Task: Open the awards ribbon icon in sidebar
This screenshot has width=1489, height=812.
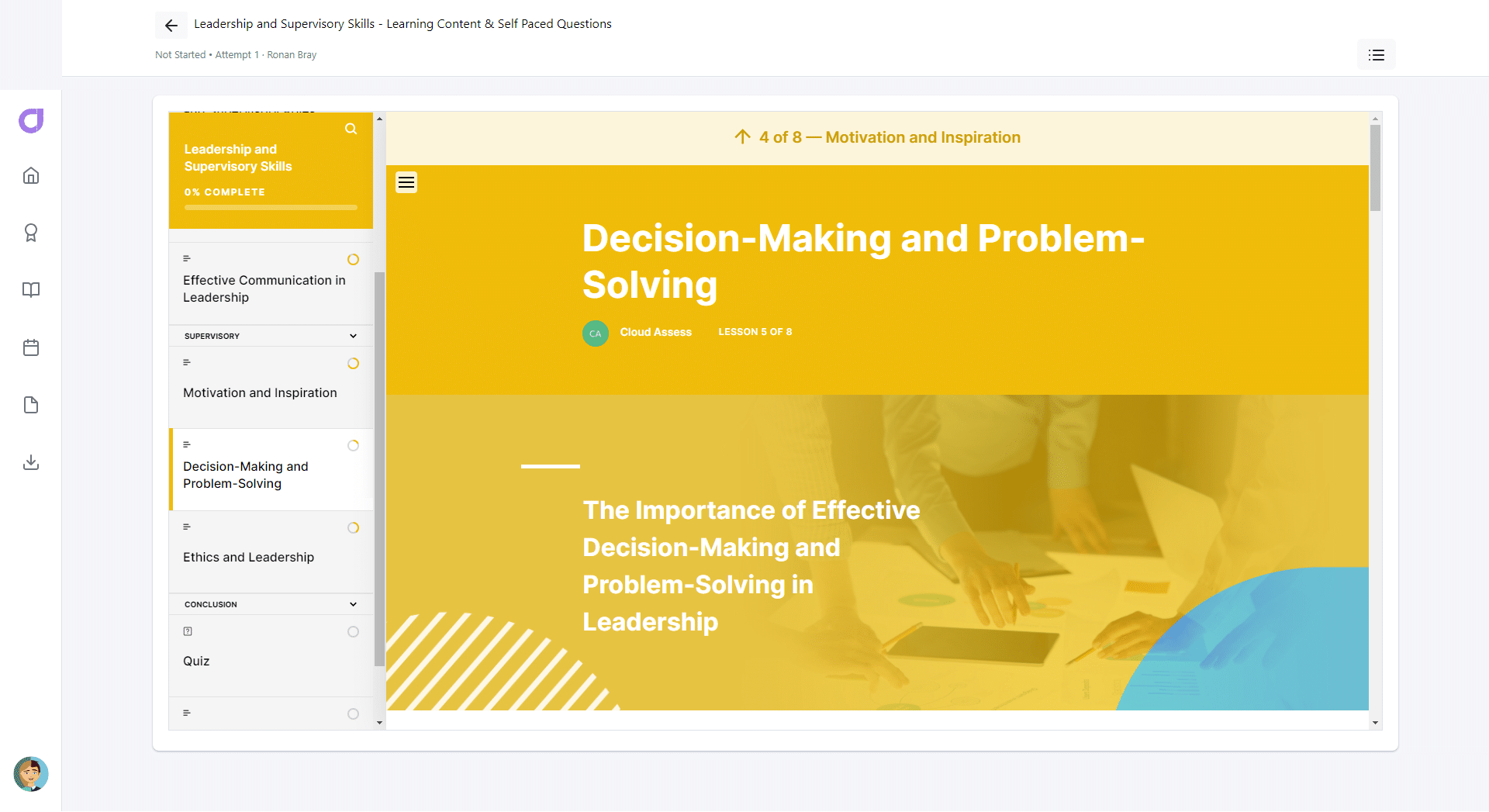Action: pyautogui.click(x=31, y=233)
